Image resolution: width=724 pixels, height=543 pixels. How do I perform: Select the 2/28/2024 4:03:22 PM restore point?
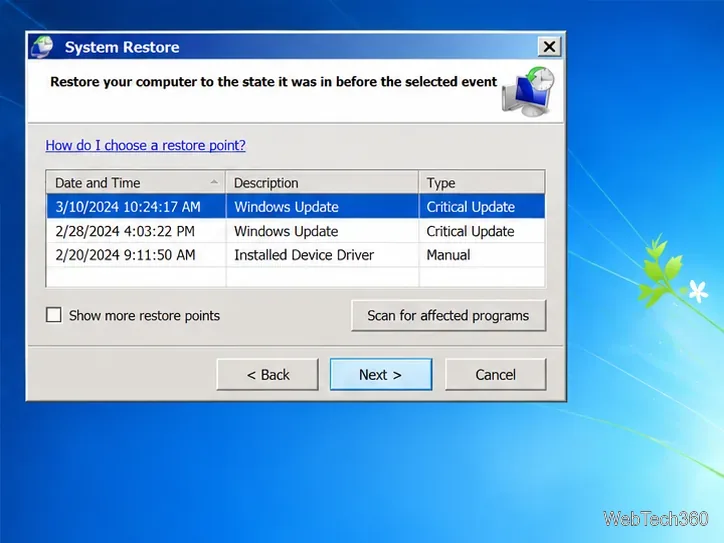(296, 231)
